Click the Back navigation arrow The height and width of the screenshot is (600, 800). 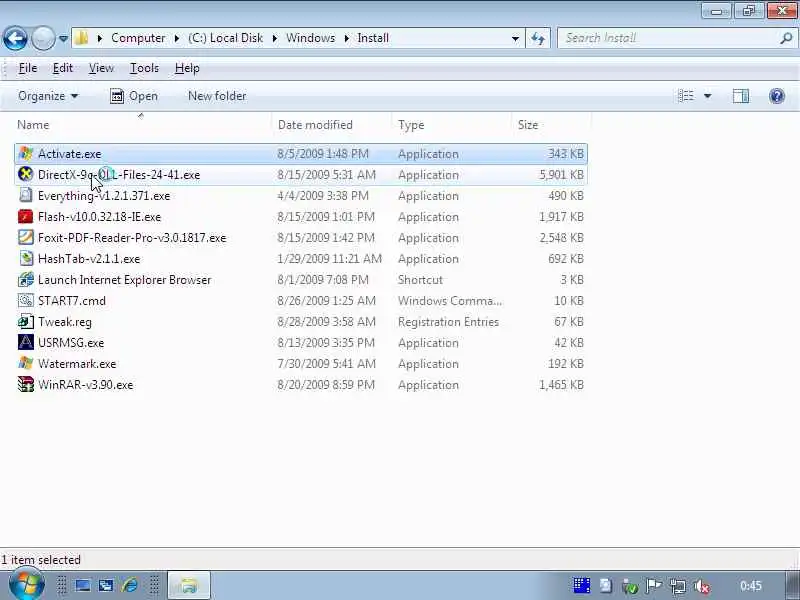[15, 38]
